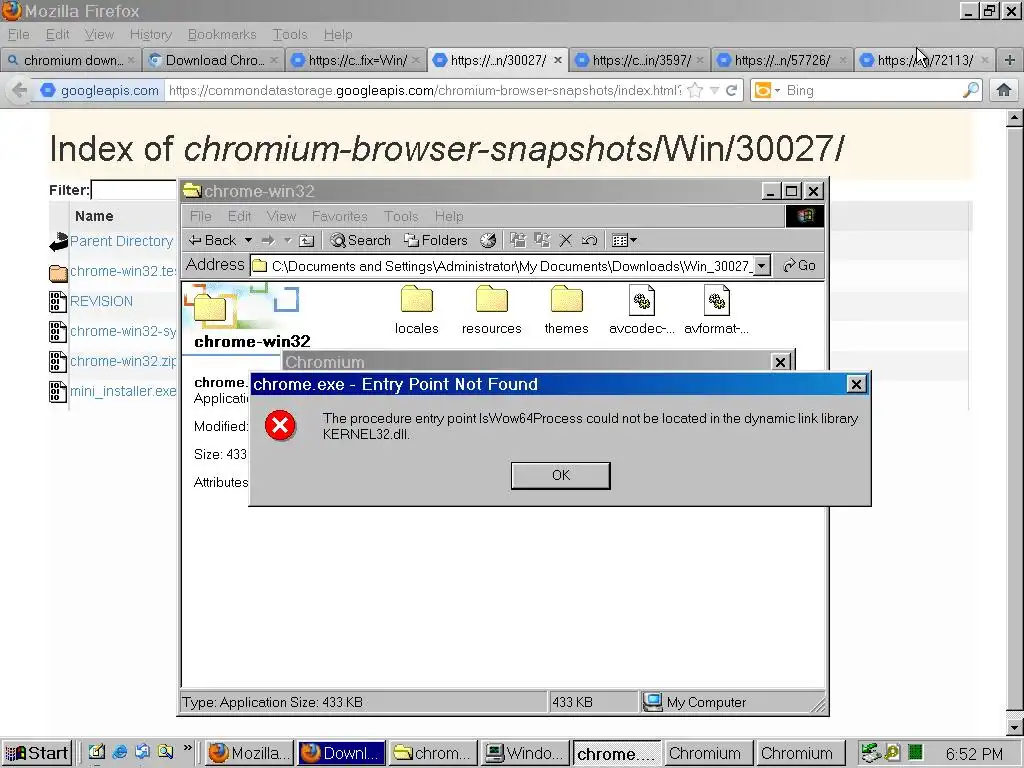Open the Tools menu in chrome-win32 Explorer
This screenshot has width=1024, height=768.
pyautogui.click(x=401, y=216)
